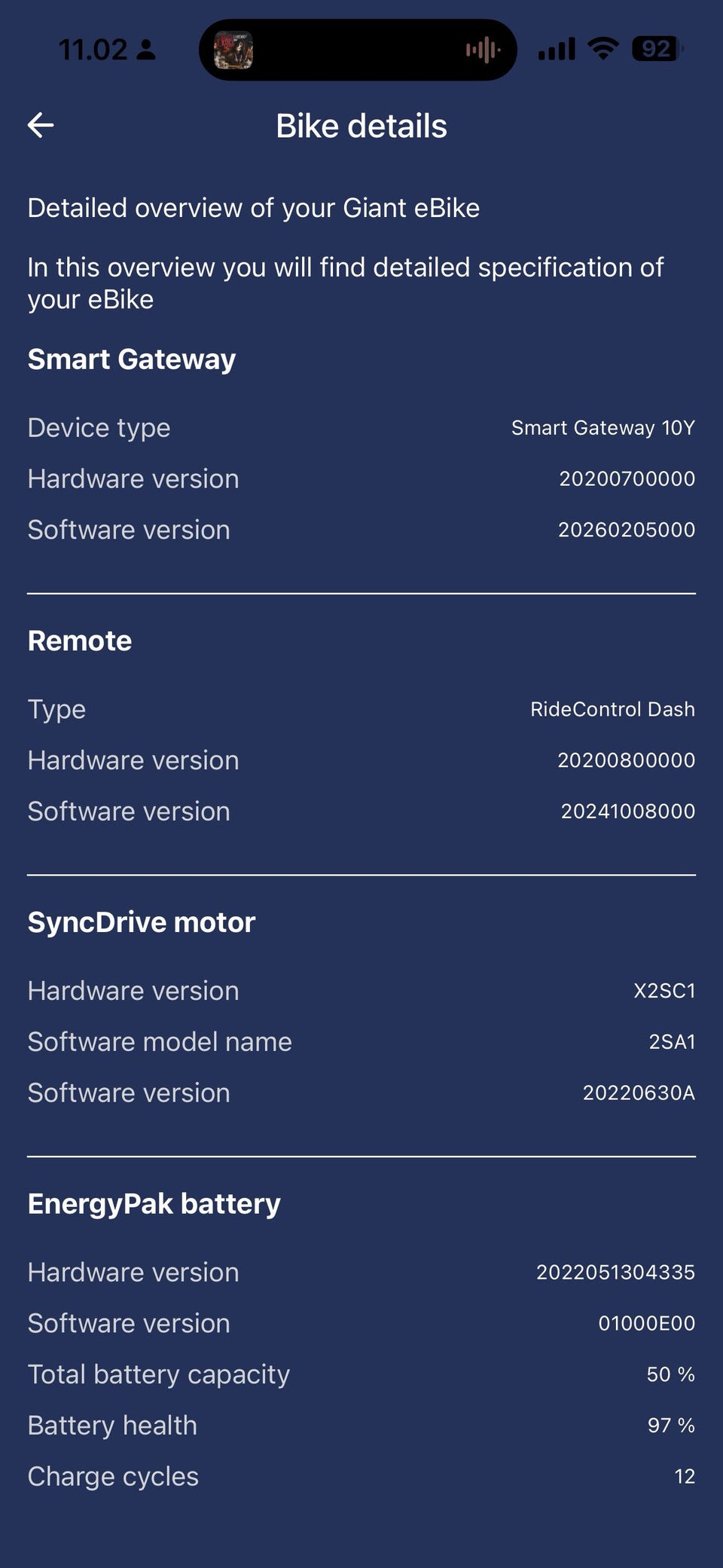Select the EnergyPak battery section heading

point(154,1204)
